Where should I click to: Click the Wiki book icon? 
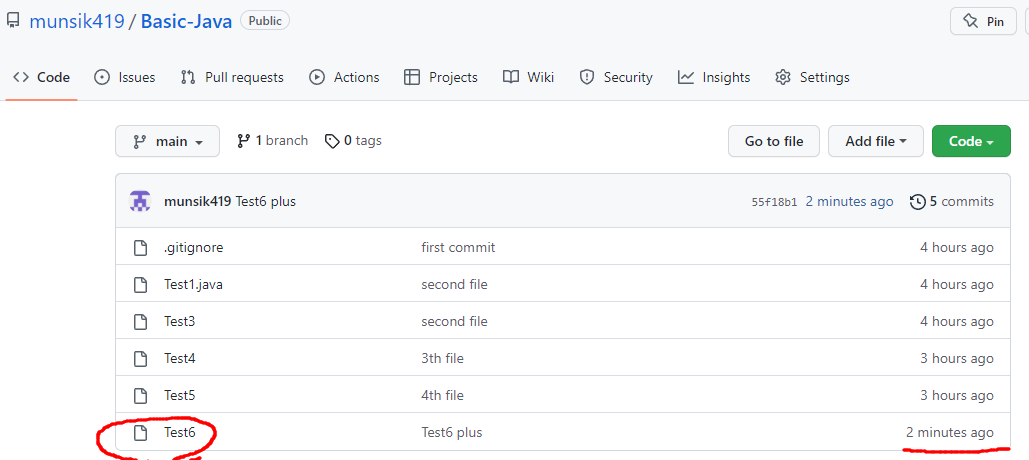[x=511, y=77]
